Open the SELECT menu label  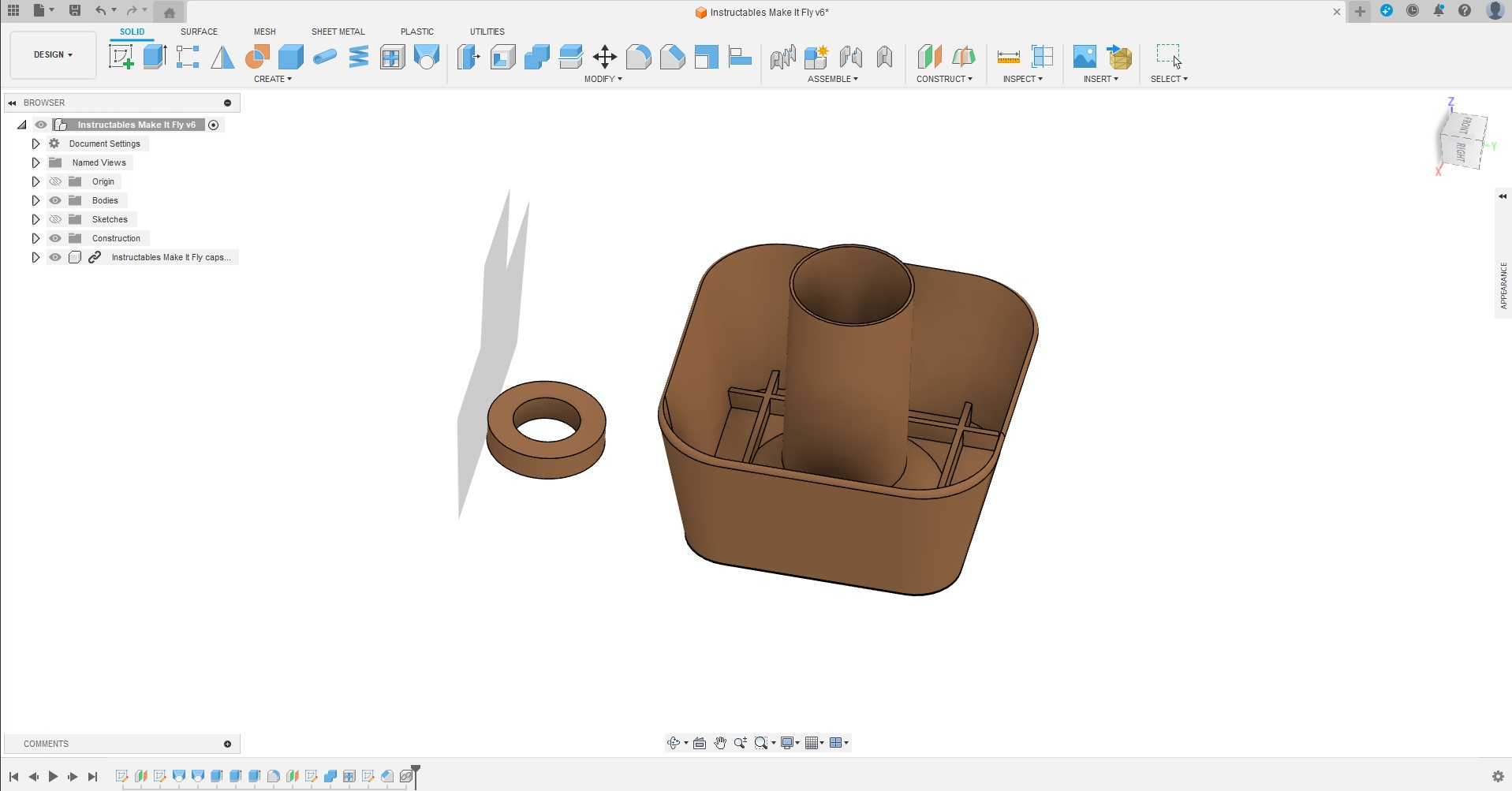pyautogui.click(x=1169, y=79)
